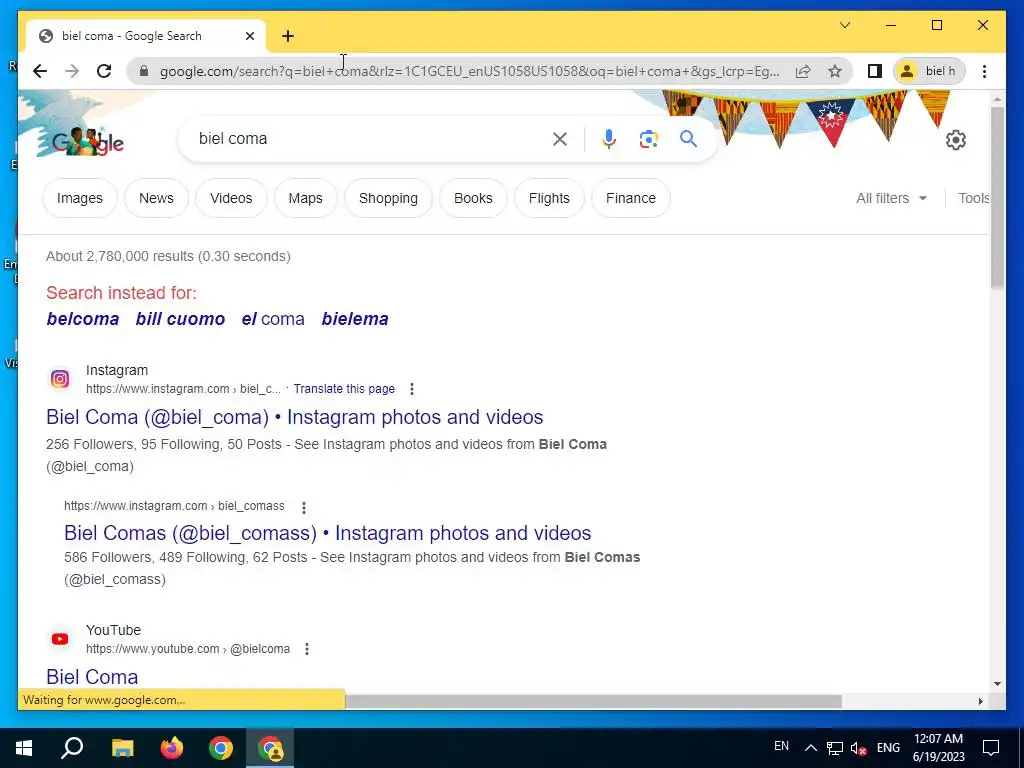Open Biel Coma (@biel_coma) Instagram result
Screen dimensions: 1024x768
point(295,417)
